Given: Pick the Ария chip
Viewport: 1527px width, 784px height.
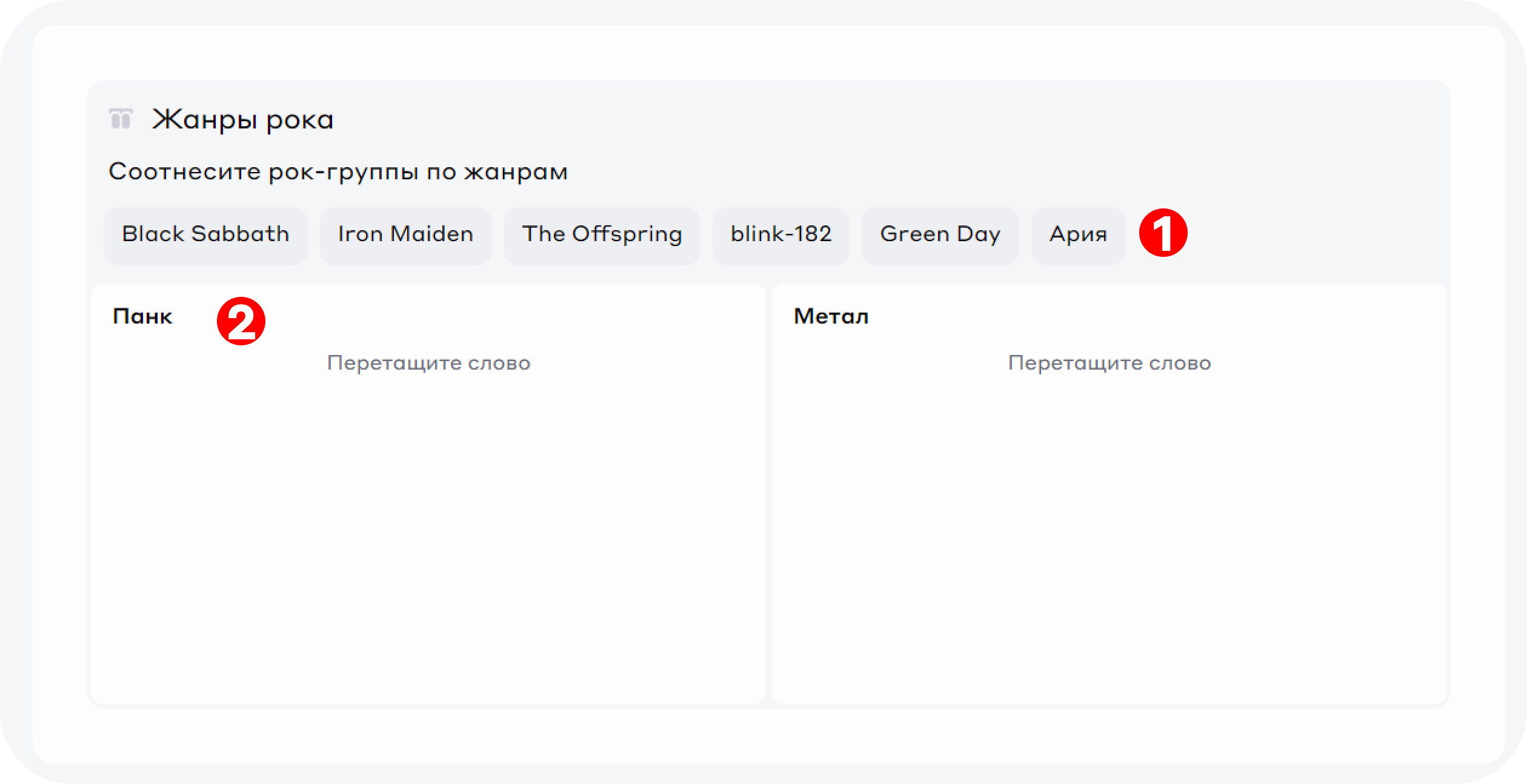Looking at the screenshot, I should click(1078, 234).
